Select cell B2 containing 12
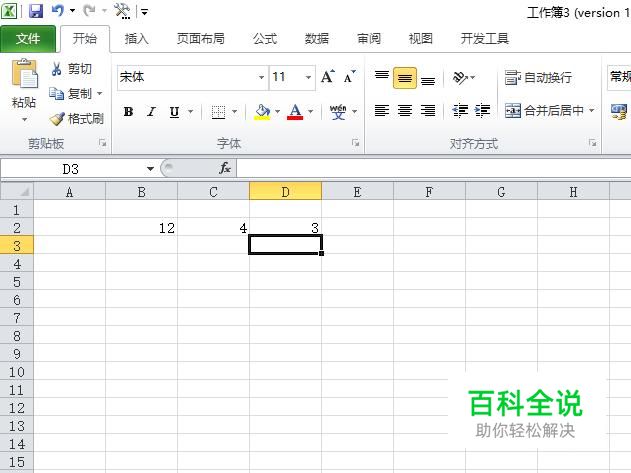 (141, 228)
